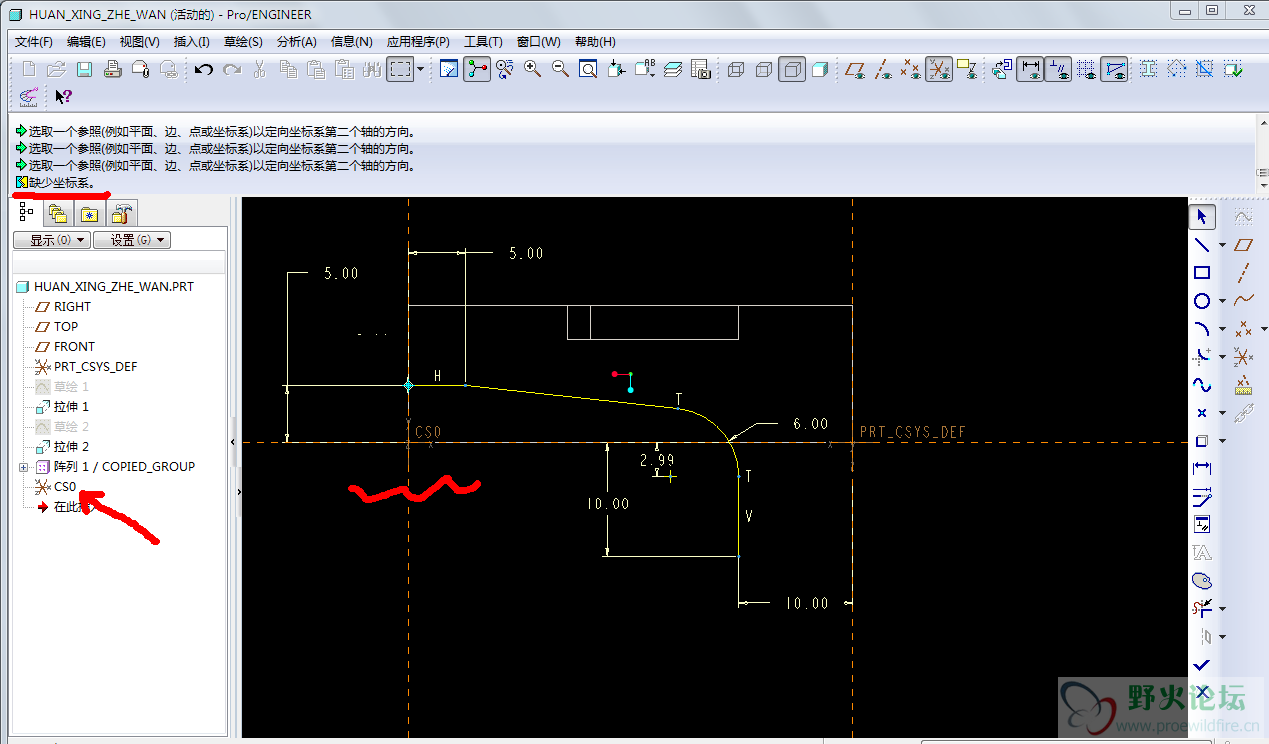
Task: Open the 文件(F) menu
Action: tap(34, 42)
